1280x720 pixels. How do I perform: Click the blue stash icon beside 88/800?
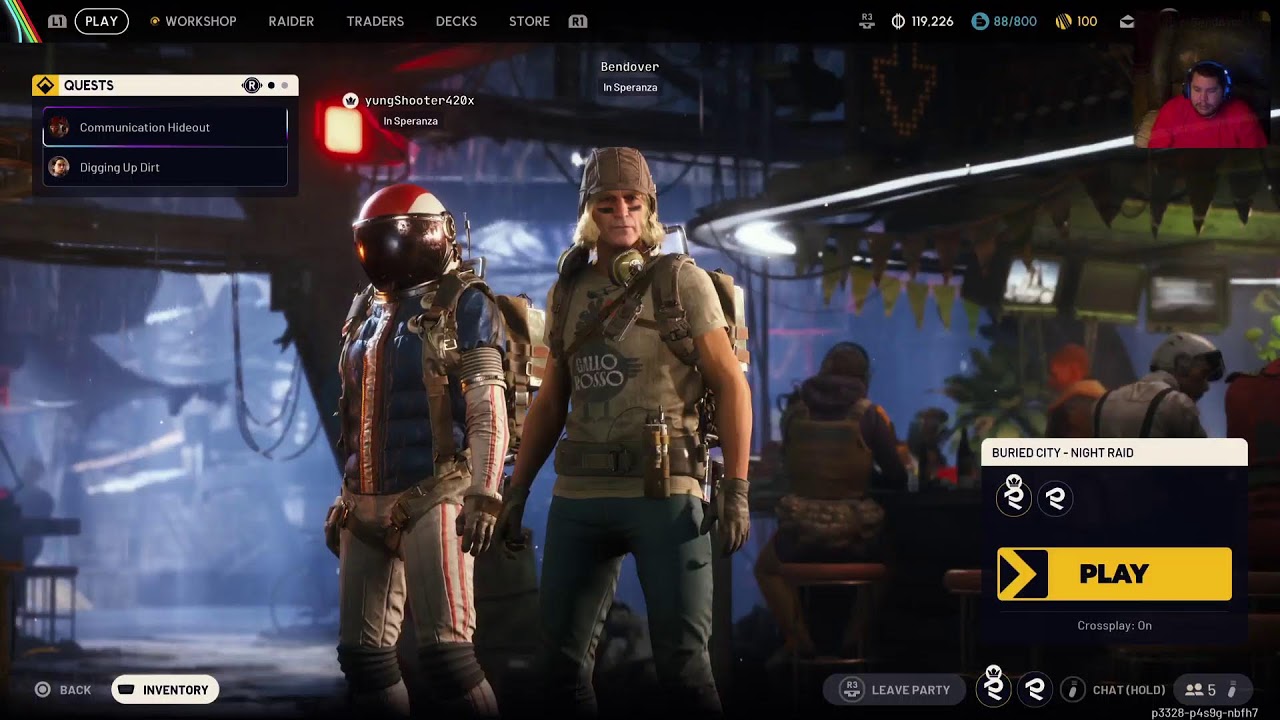coord(980,21)
